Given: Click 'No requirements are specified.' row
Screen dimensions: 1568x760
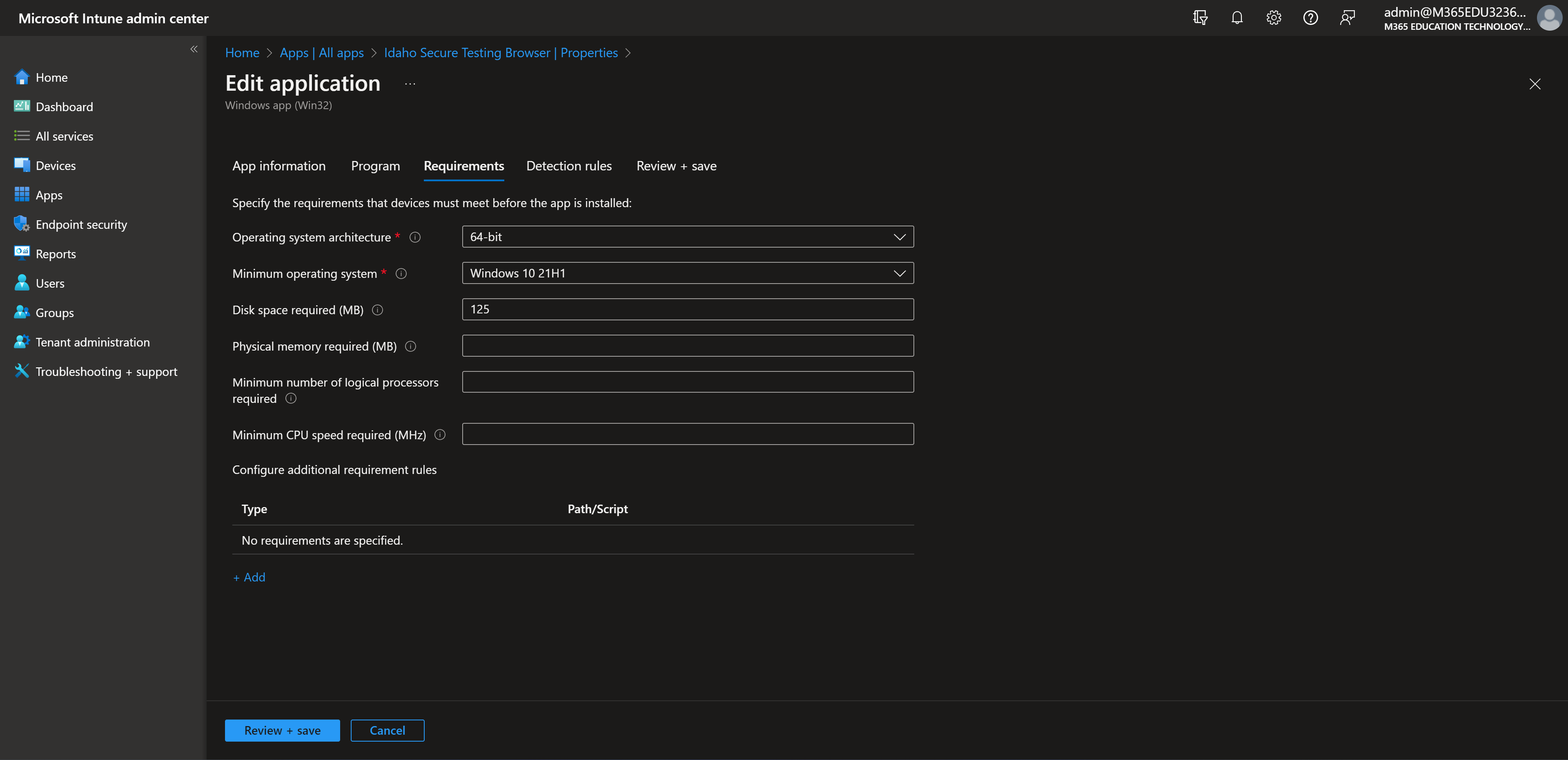Looking at the screenshot, I should pyautogui.click(x=573, y=540).
